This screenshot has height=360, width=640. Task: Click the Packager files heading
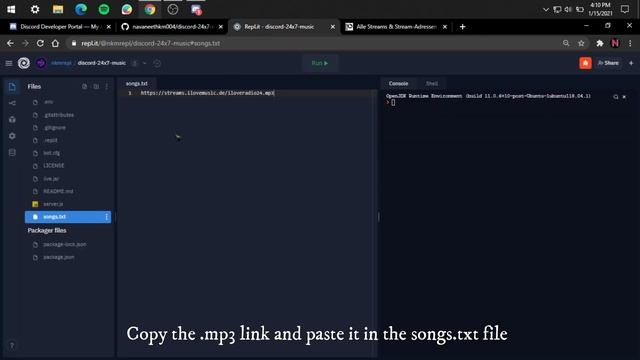(47, 231)
